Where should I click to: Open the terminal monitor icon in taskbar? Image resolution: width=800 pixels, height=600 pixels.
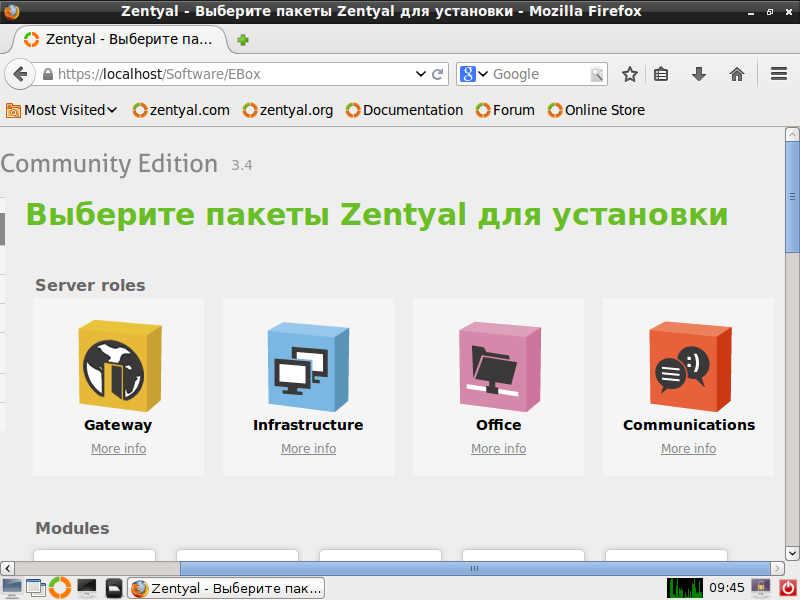(x=87, y=588)
